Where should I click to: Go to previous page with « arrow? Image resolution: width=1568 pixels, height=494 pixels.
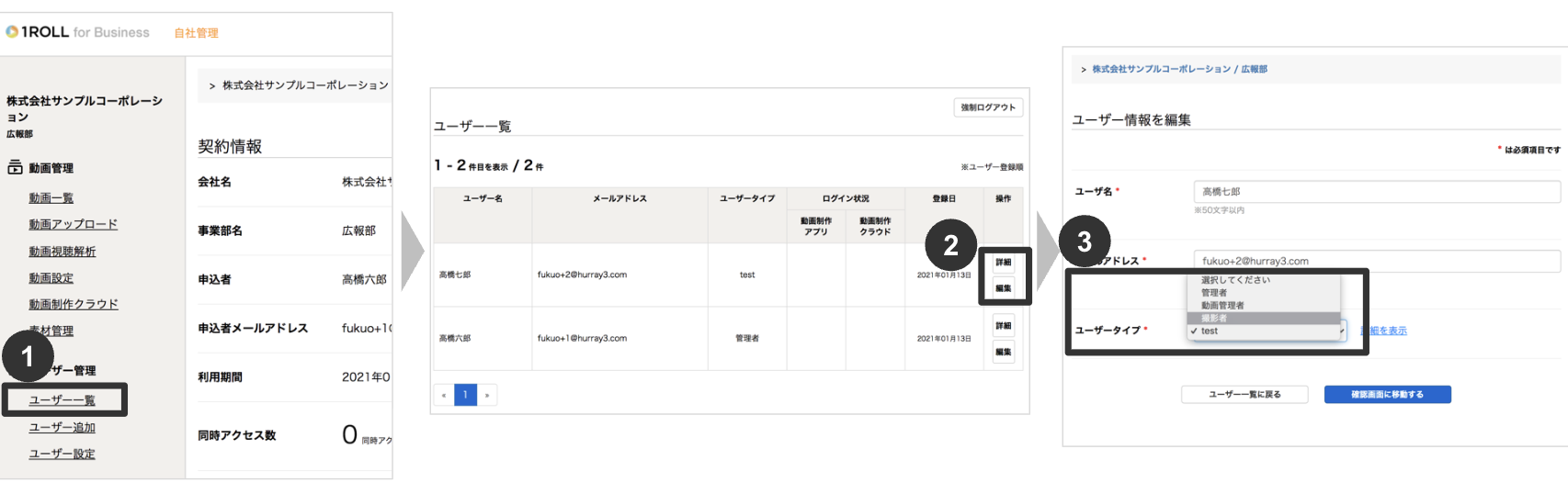point(444,395)
